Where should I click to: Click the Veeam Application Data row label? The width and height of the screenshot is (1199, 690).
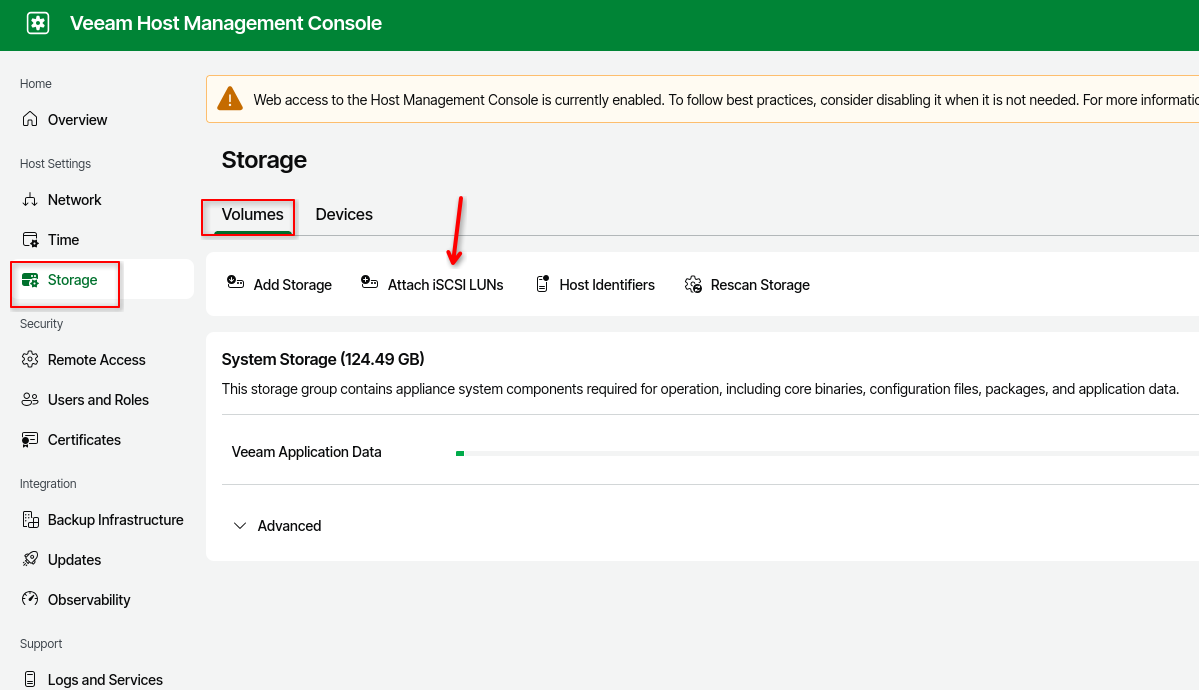click(x=306, y=452)
